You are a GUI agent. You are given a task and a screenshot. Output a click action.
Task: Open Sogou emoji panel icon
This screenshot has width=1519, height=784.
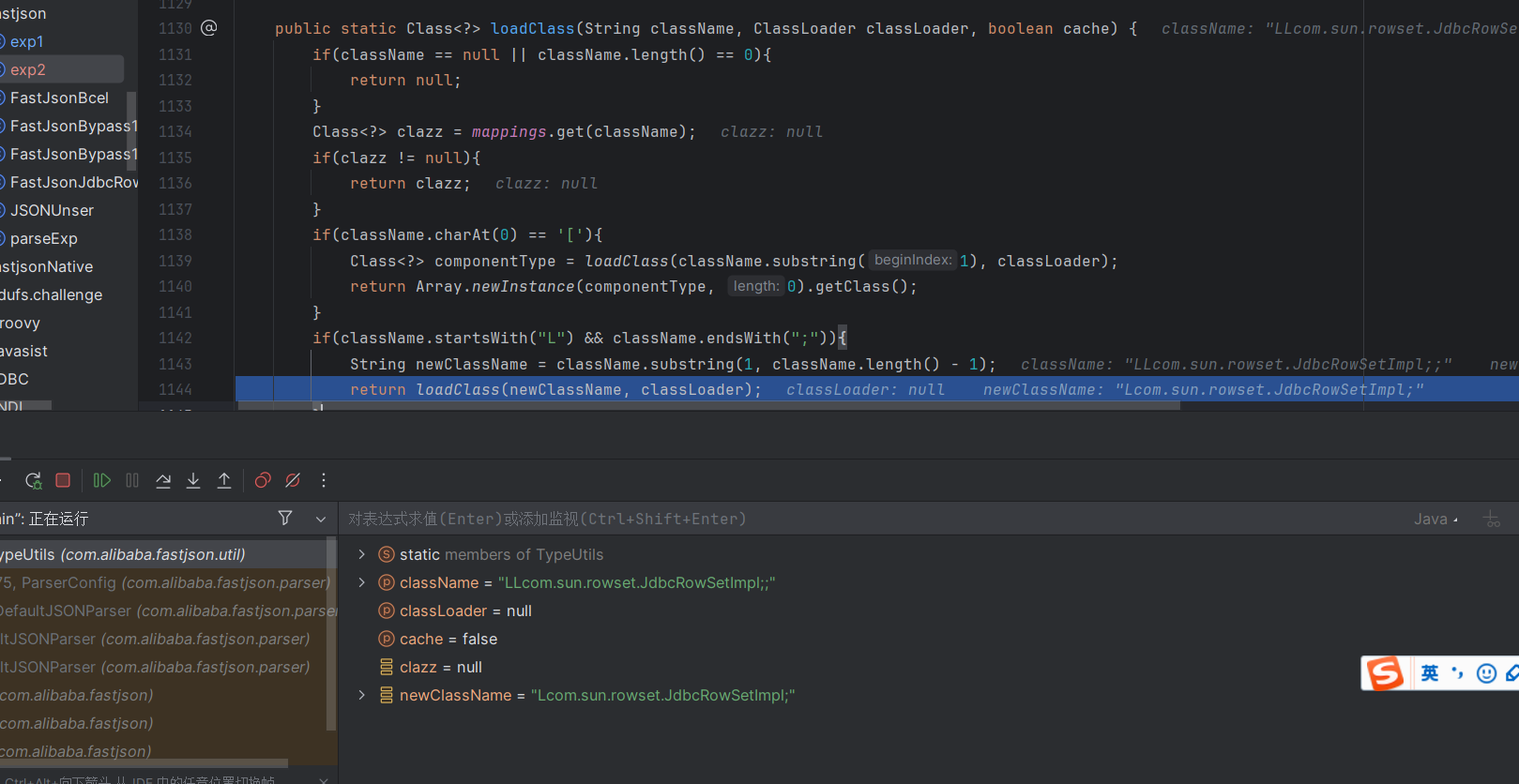[1486, 673]
